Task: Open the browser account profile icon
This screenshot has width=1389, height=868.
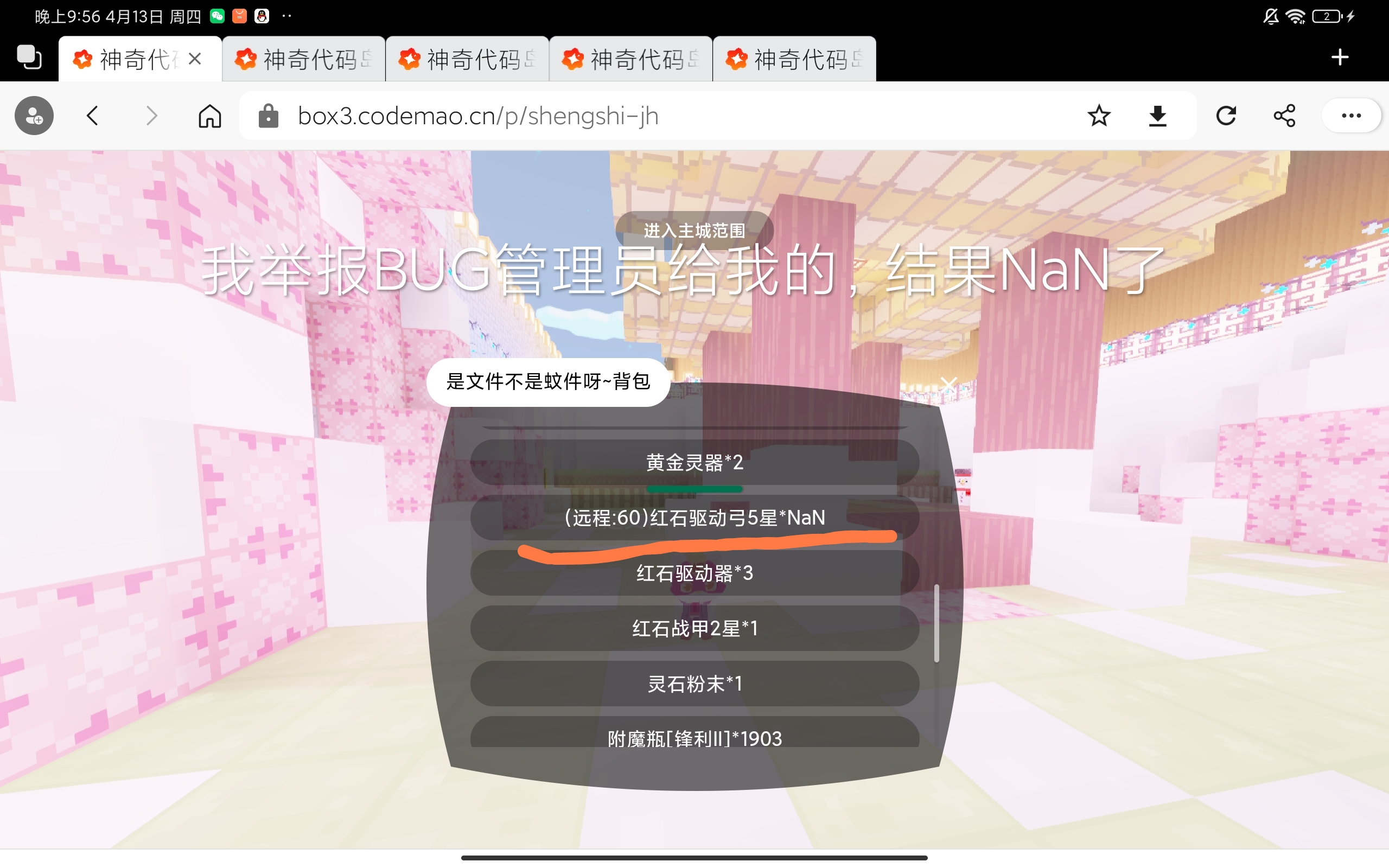Action: [x=34, y=116]
